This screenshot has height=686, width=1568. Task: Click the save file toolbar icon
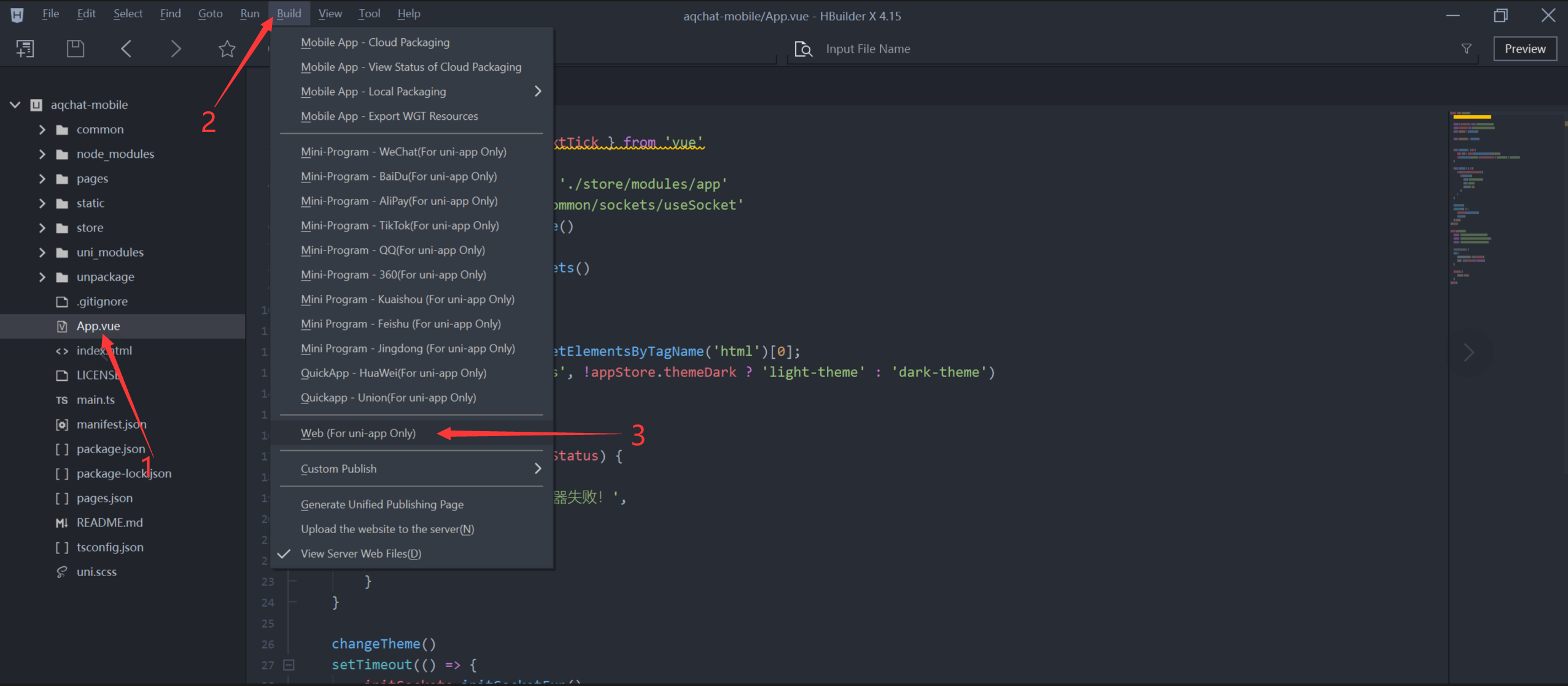click(x=75, y=49)
